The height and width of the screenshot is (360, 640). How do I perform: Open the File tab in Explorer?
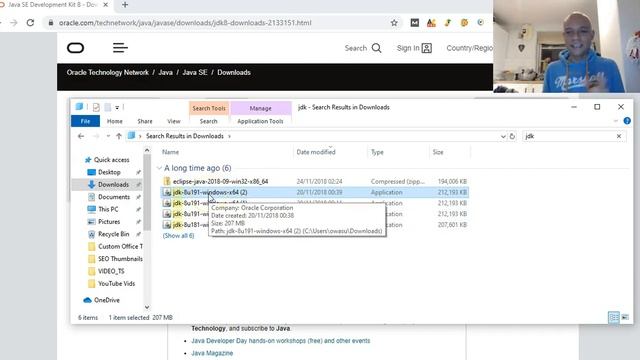coord(85,121)
